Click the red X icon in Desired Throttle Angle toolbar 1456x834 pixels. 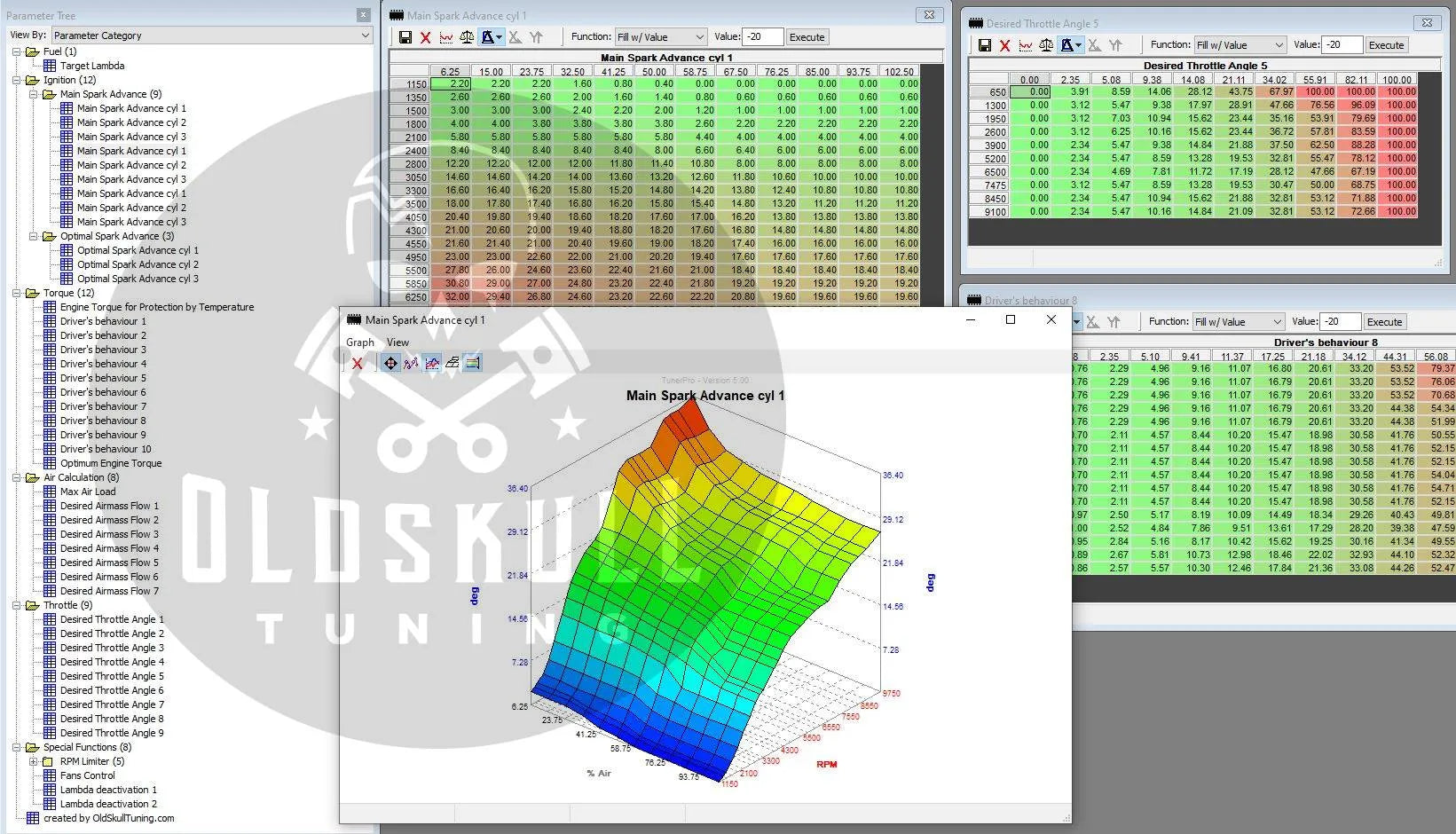click(1004, 45)
